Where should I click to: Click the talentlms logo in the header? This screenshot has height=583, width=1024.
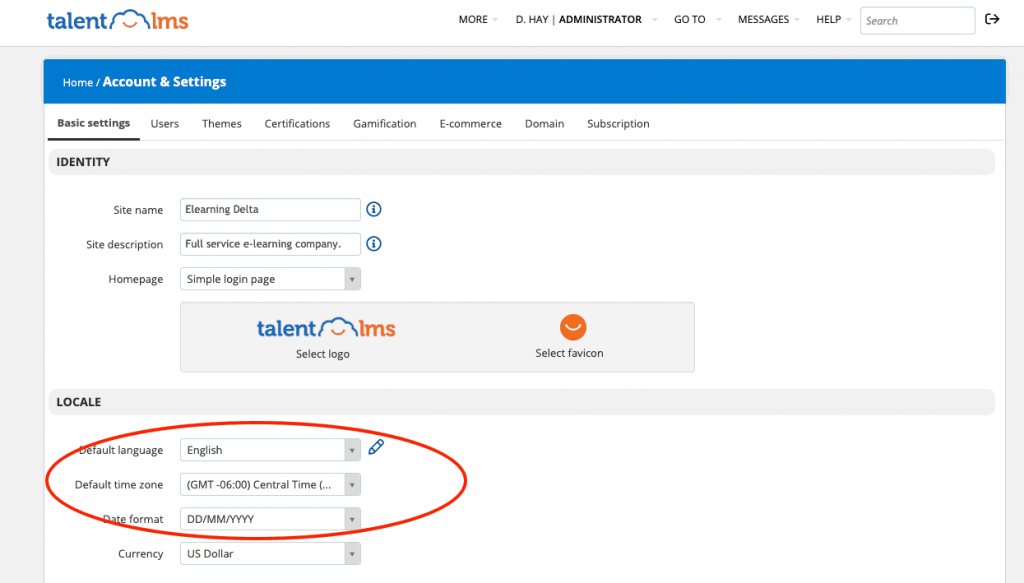(x=117, y=19)
